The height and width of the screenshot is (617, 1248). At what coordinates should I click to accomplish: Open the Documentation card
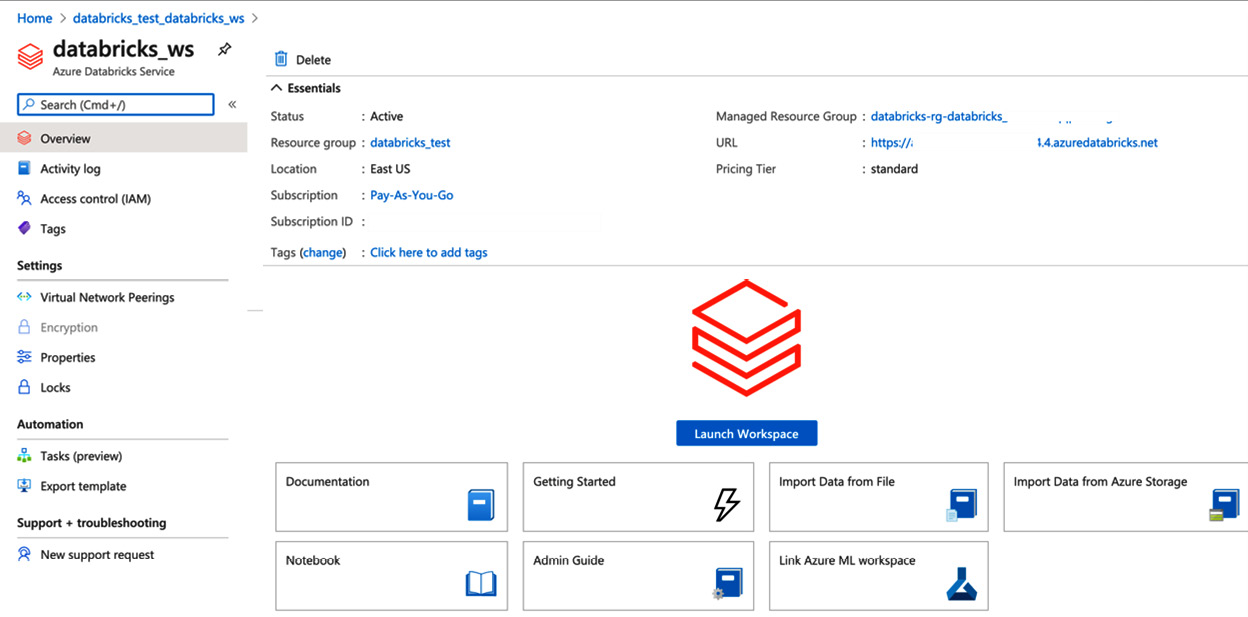(392, 496)
